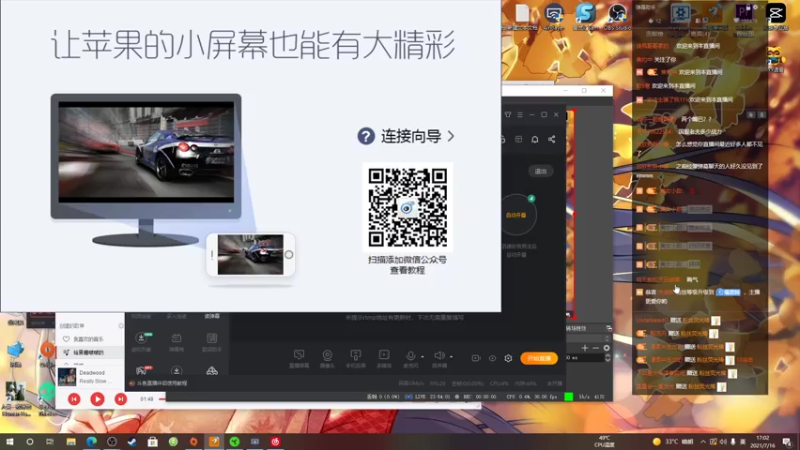Select 我喜欢的音乐 playlist with heart icon

pyautogui.click(x=88, y=339)
